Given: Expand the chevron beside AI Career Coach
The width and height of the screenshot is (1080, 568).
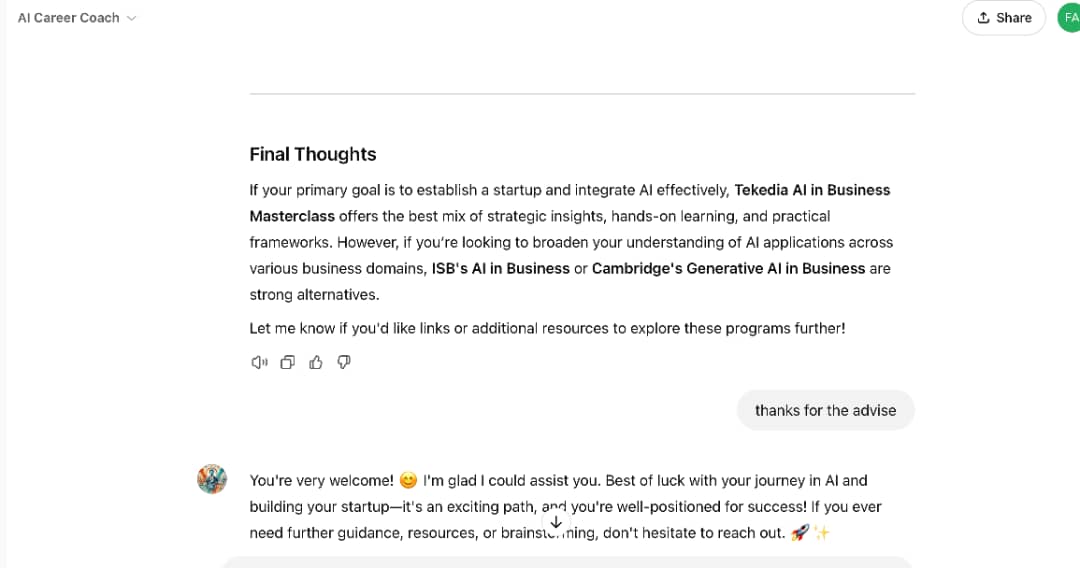Looking at the screenshot, I should [x=132, y=18].
